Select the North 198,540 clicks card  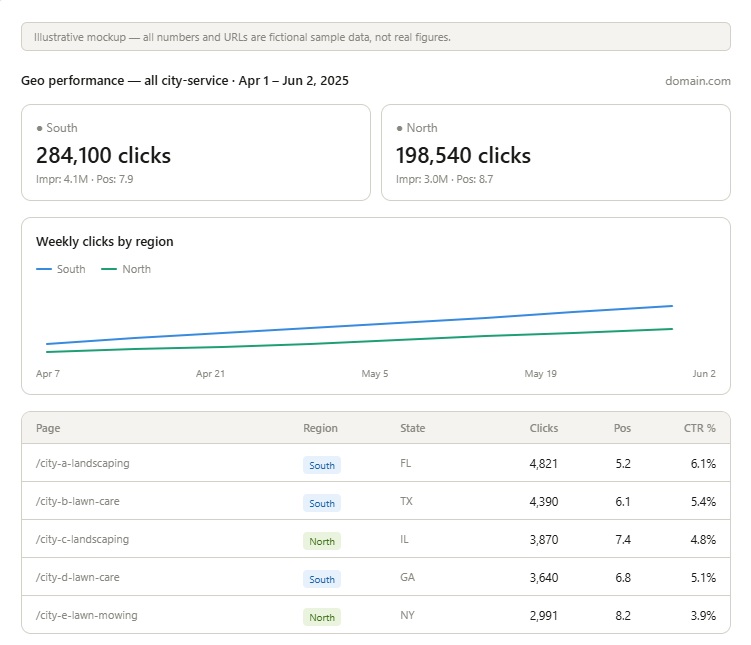pos(556,153)
